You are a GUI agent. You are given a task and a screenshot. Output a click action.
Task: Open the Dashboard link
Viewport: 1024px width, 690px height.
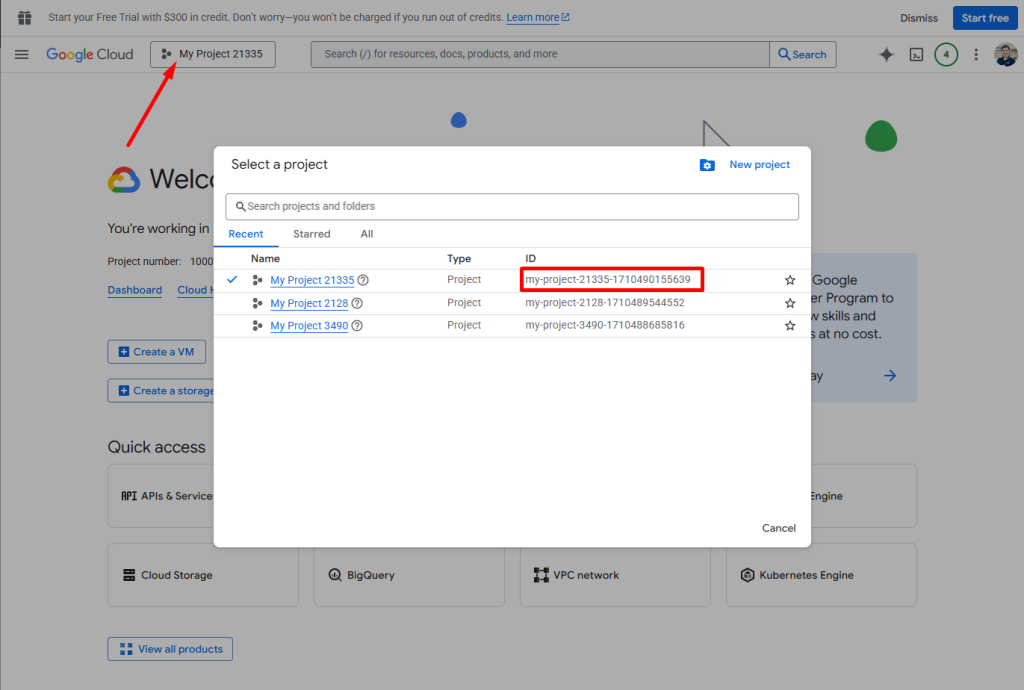(x=135, y=290)
